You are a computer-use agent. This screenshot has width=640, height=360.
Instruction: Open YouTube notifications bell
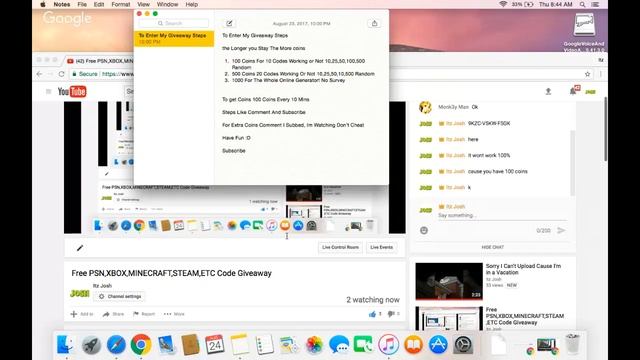tap(573, 91)
